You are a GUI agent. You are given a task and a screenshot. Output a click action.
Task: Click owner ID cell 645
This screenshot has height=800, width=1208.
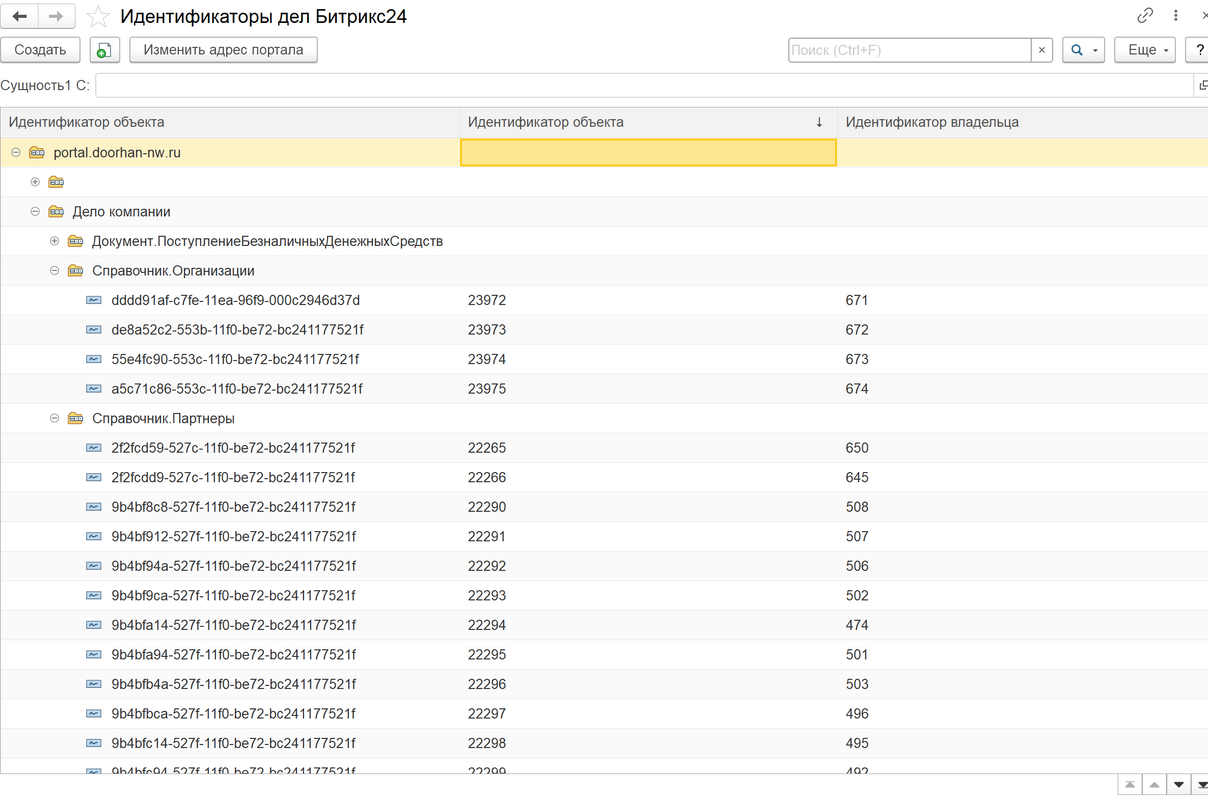[x=856, y=477]
